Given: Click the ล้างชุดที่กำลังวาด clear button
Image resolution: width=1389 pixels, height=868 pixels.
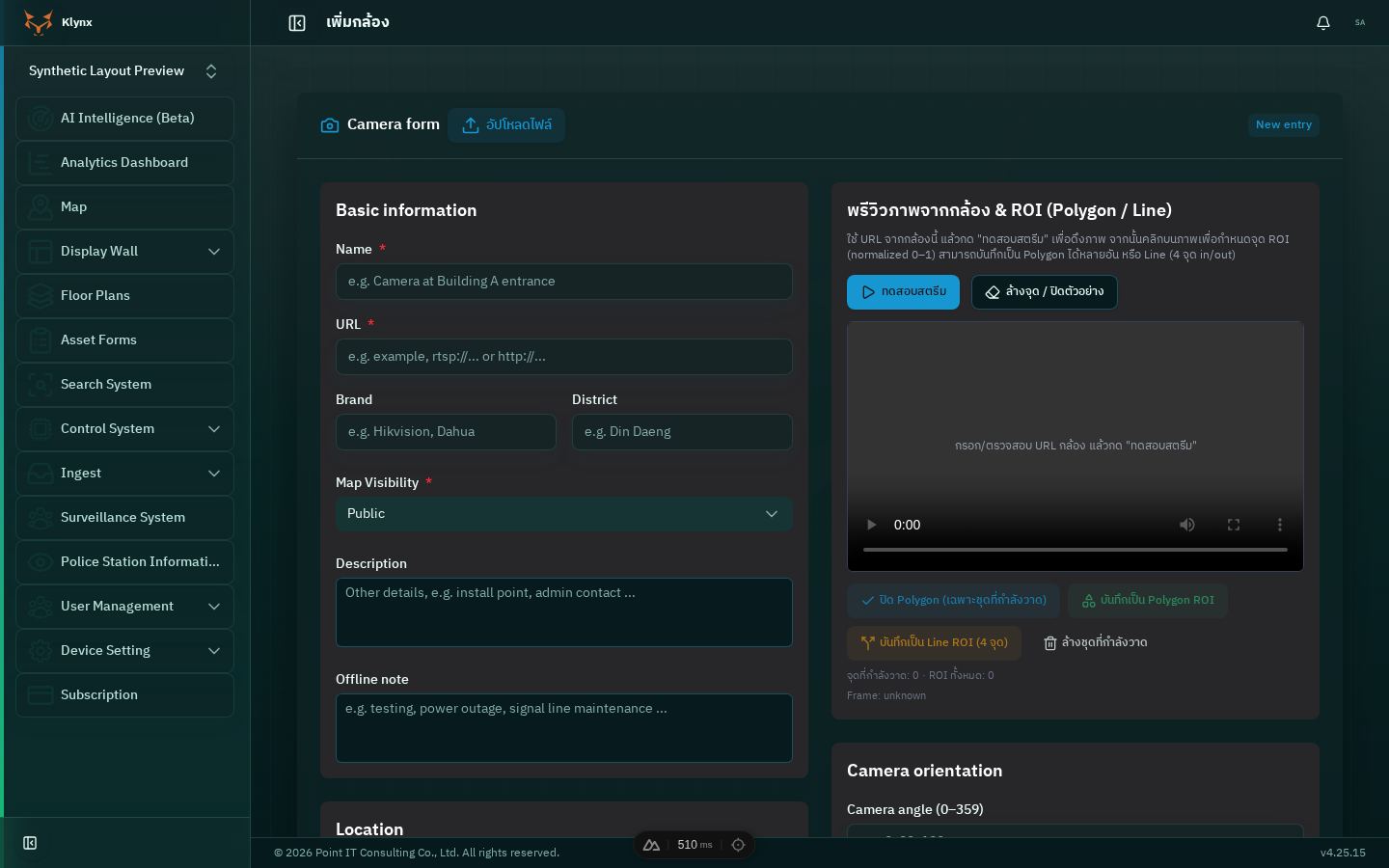Looking at the screenshot, I should click(1095, 643).
